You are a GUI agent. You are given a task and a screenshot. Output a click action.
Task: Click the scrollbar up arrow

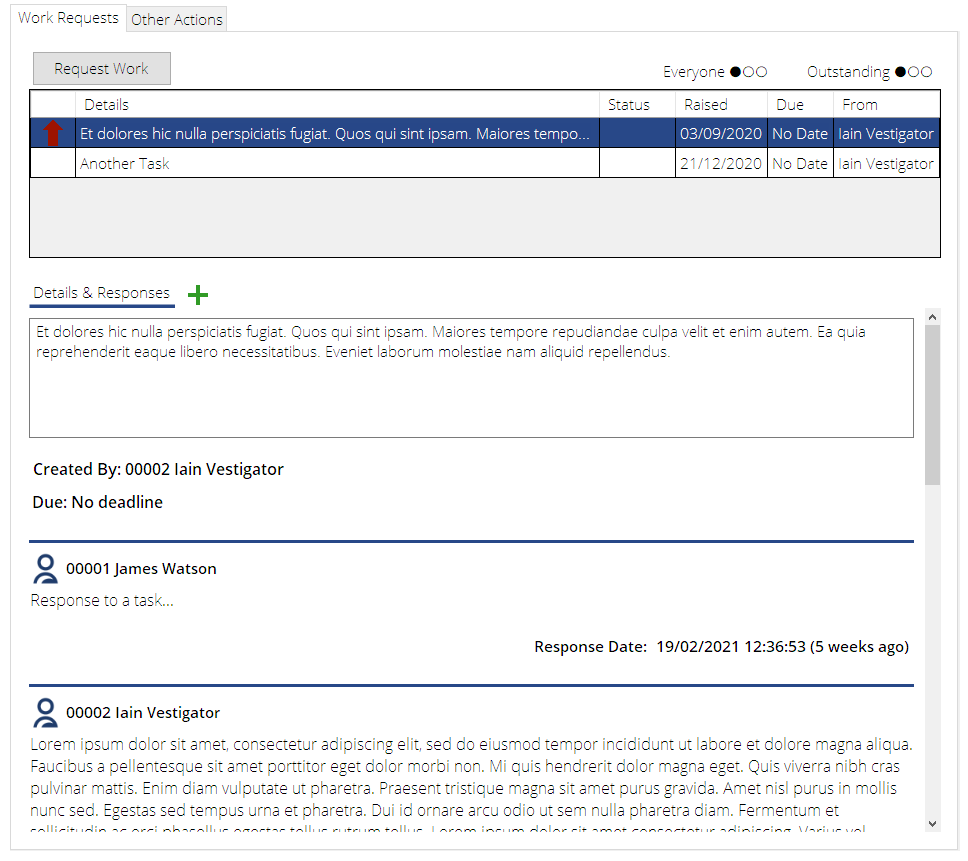coord(932,317)
